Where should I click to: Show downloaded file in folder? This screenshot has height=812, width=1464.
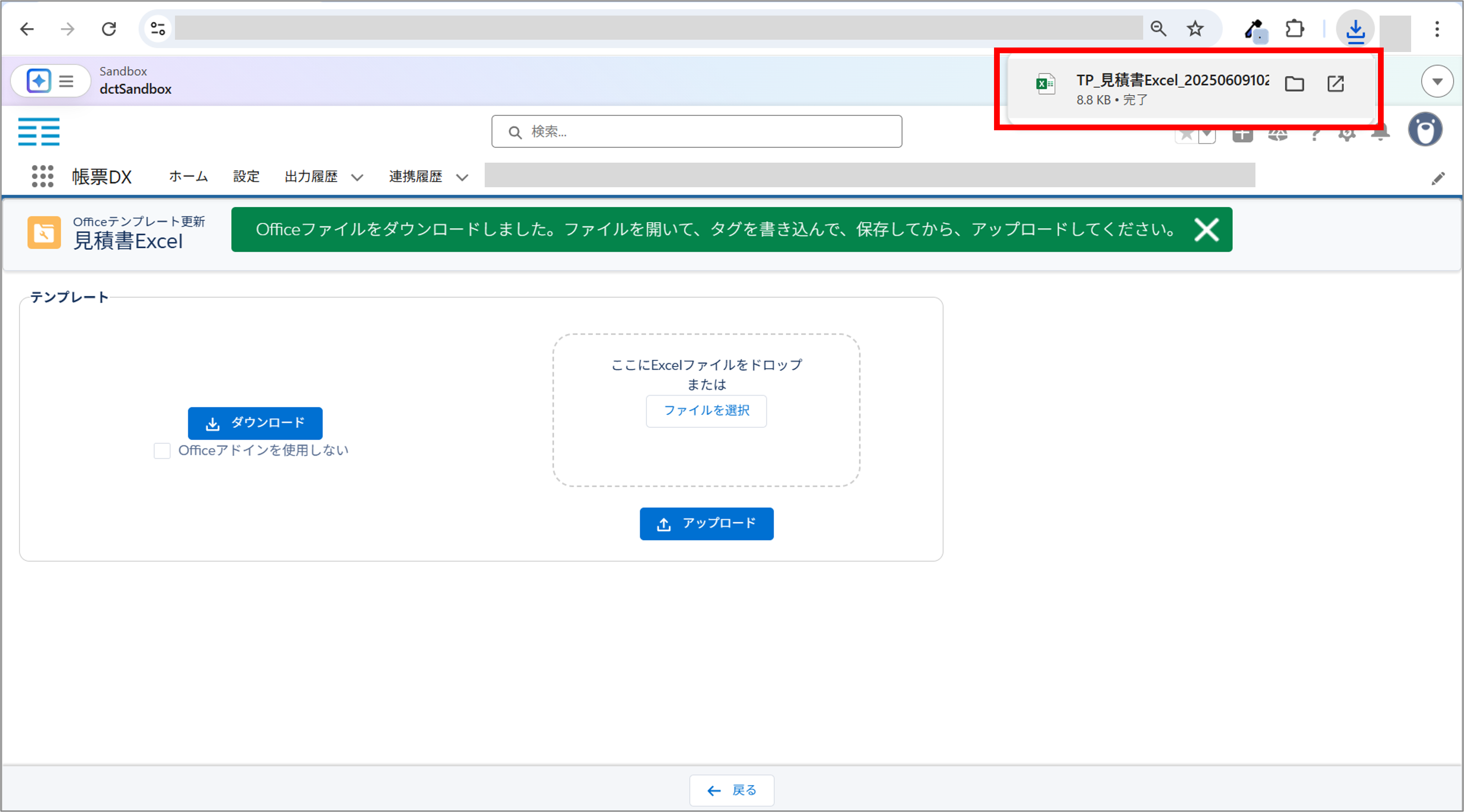(1294, 84)
